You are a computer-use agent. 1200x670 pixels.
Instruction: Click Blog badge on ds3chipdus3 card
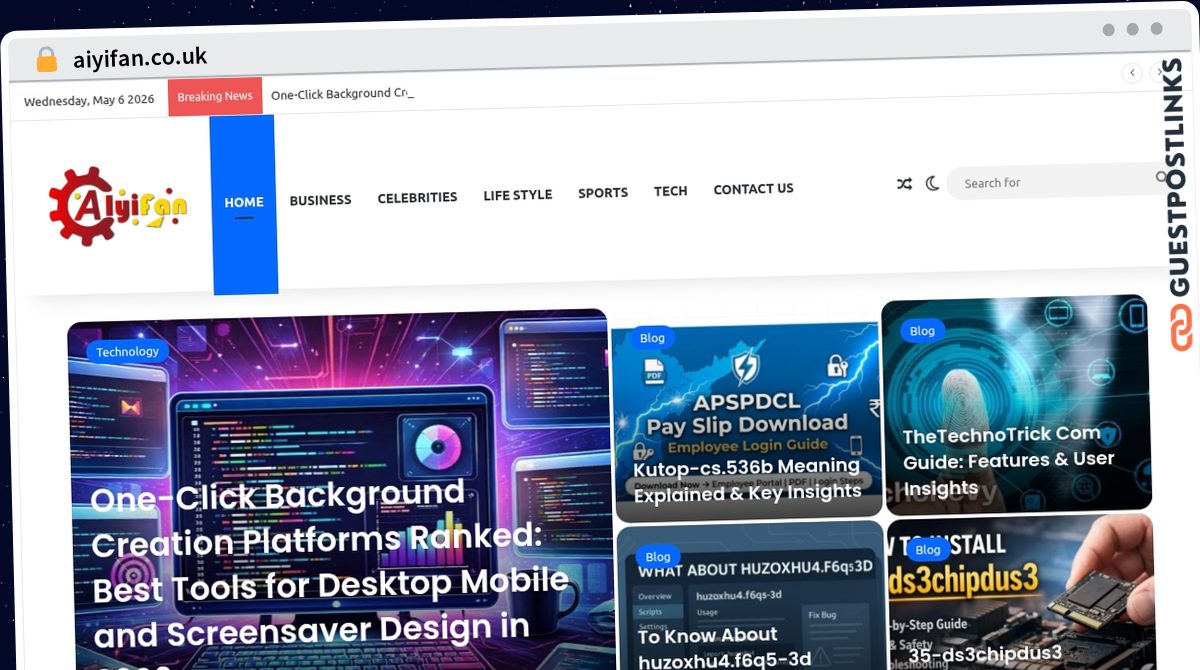(928, 550)
